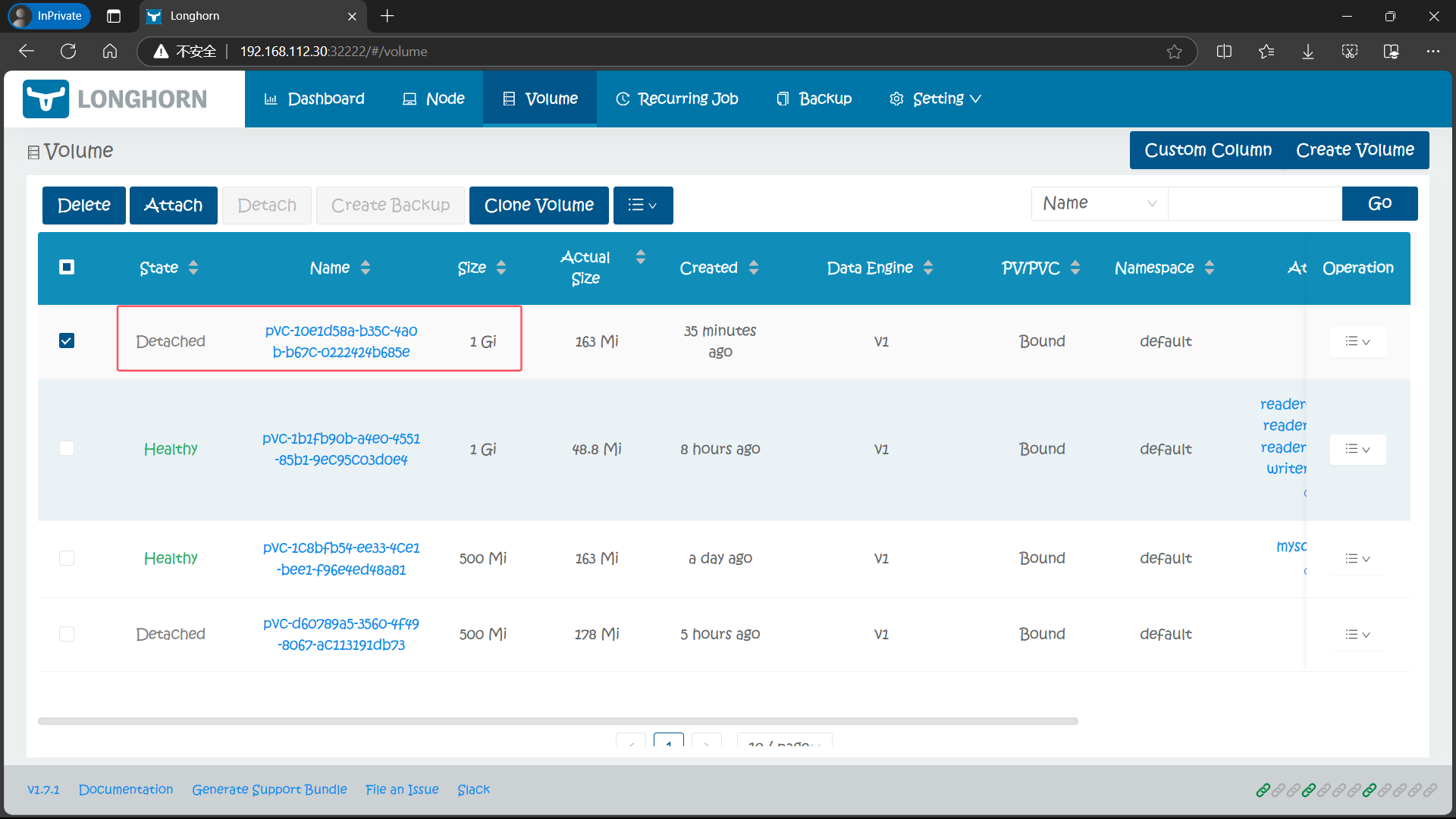1456x819 pixels.
Task: Click Create Volume
Action: click(x=1355, y=150)
